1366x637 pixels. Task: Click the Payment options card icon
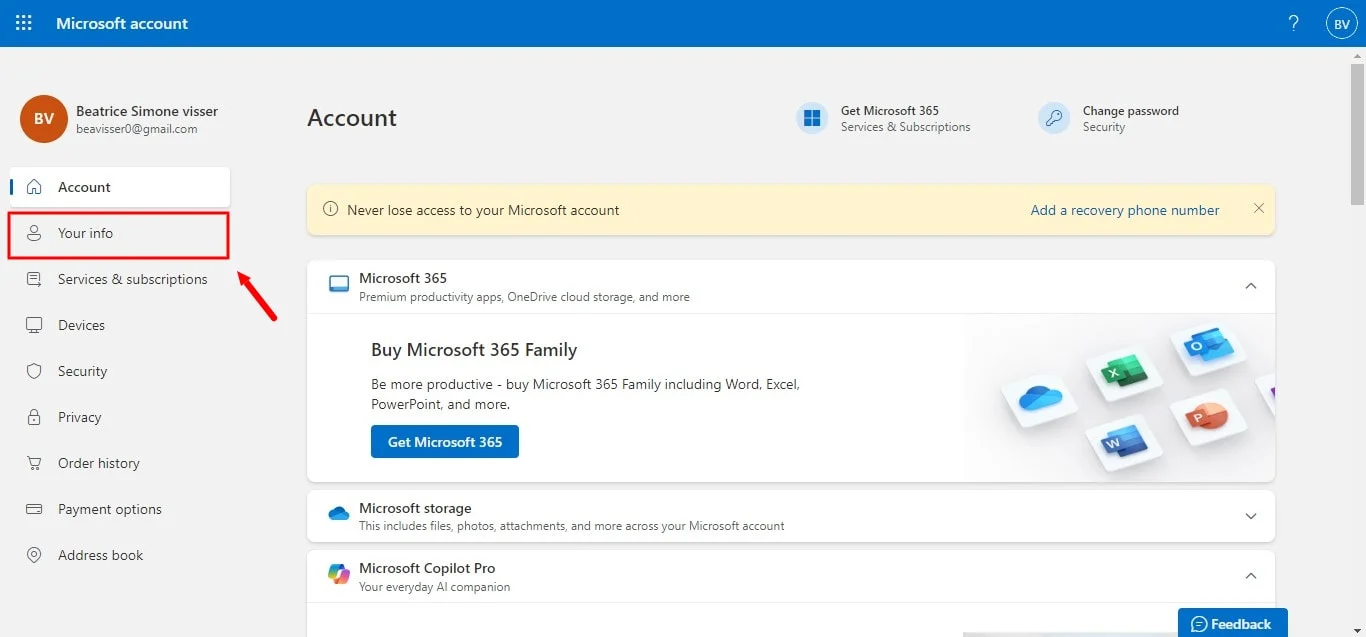pos(34,509)
